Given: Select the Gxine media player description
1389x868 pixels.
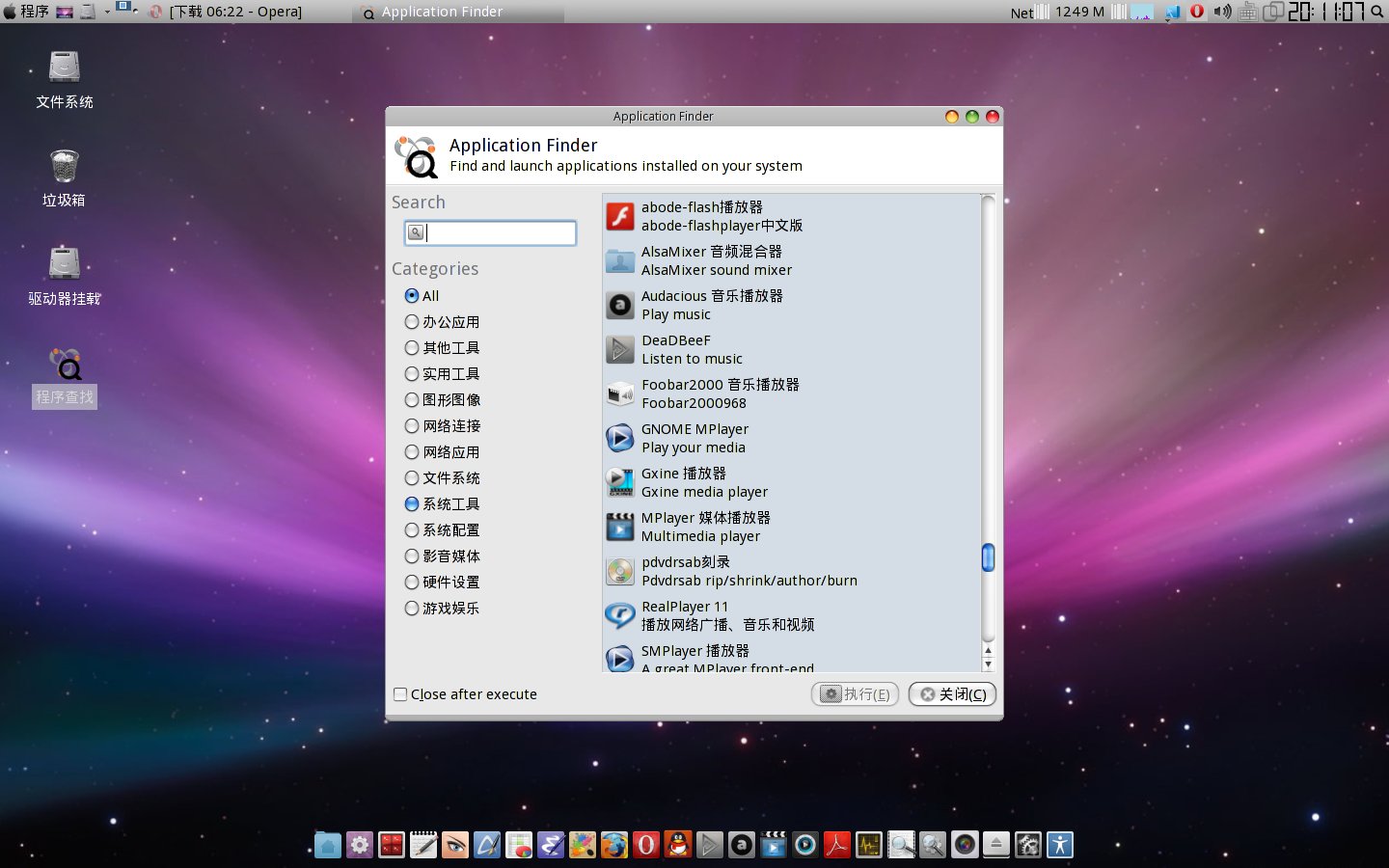Looking at the screenshot, I should (x=705, y=492).
